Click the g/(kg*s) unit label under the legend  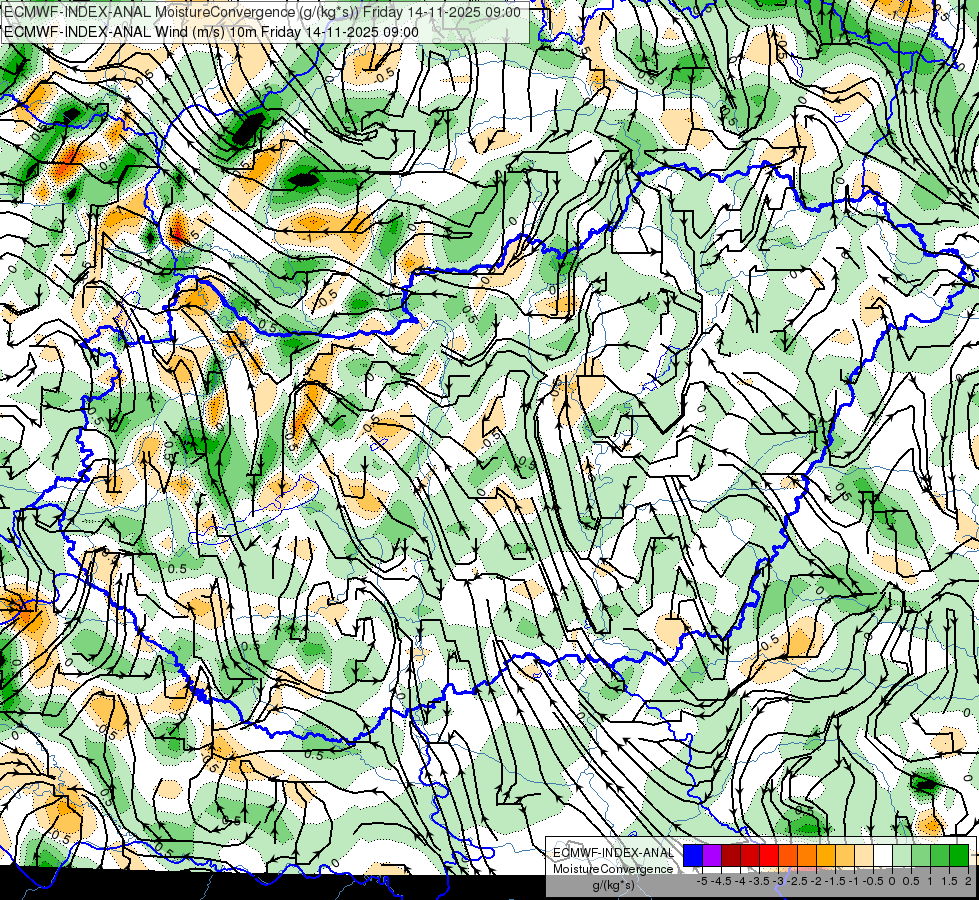coord(614,885)
